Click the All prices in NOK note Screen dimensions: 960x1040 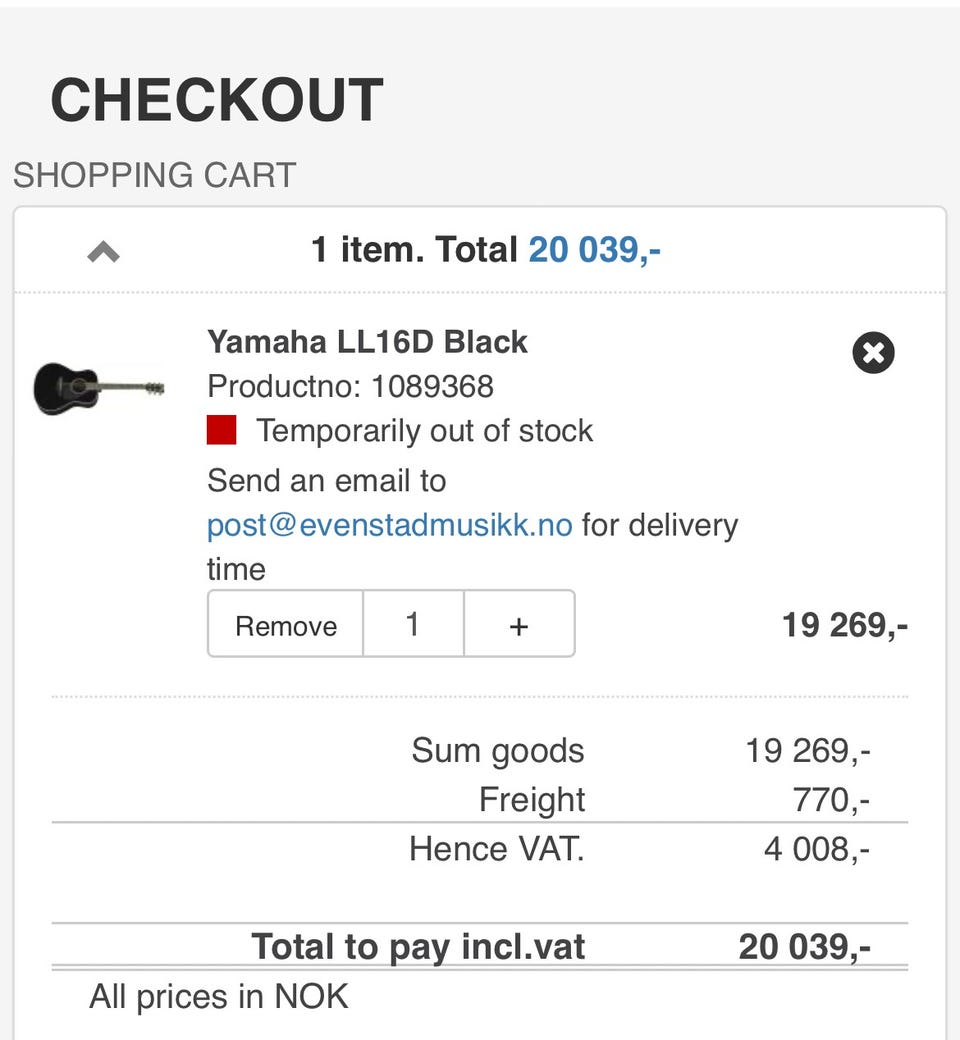click(219, 996)
